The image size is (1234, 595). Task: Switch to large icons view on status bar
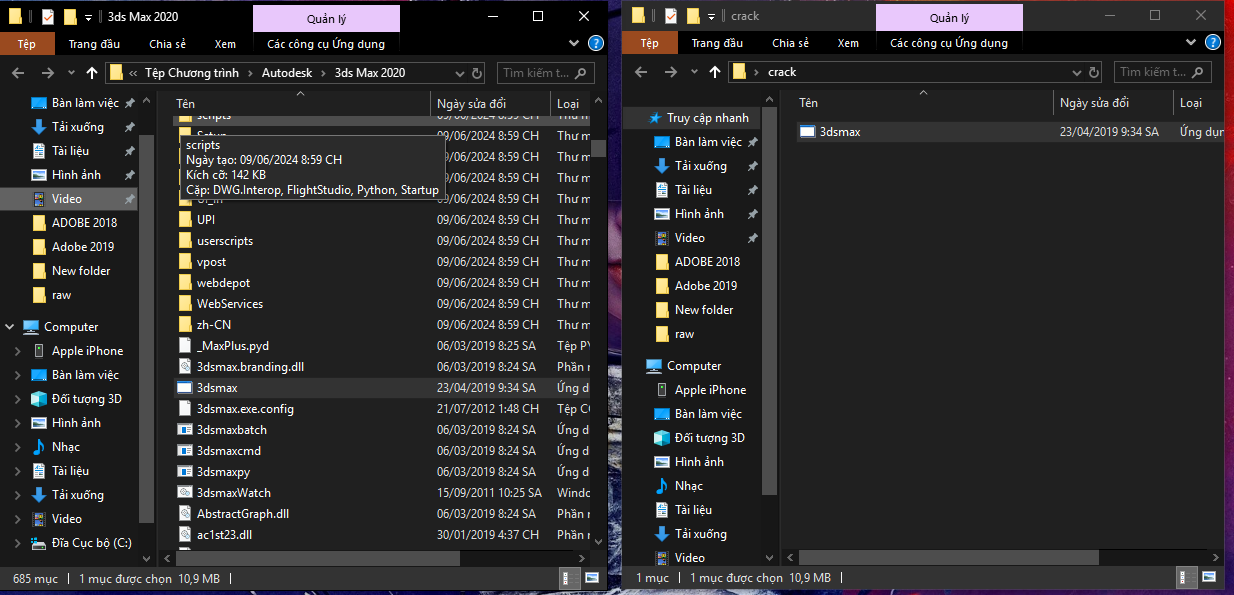[x=593, y=578]
